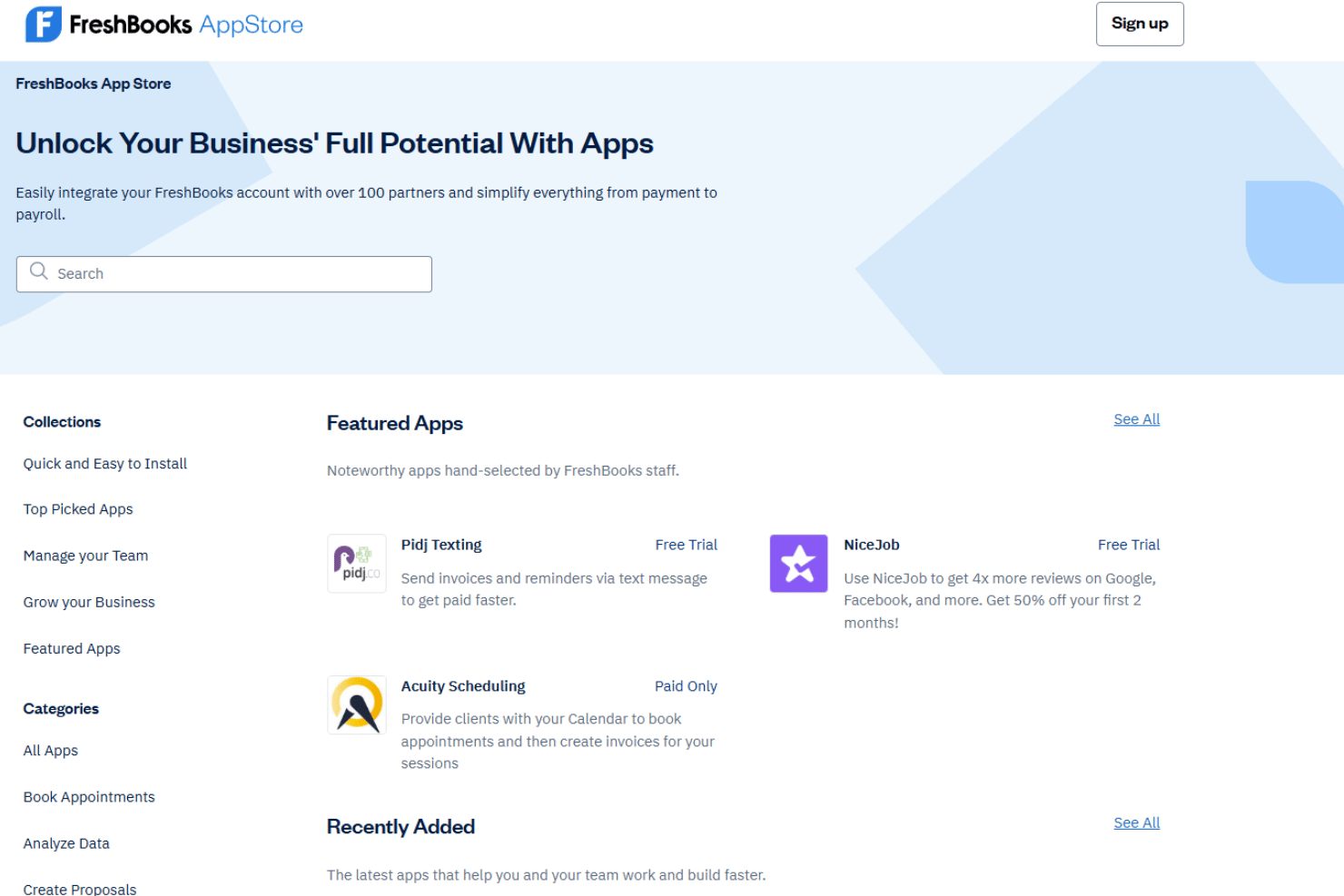Click the Noteworthy apps hand-selected subtitle
The width and height of the screenshot is (1344, 896).
coord(503,470)
